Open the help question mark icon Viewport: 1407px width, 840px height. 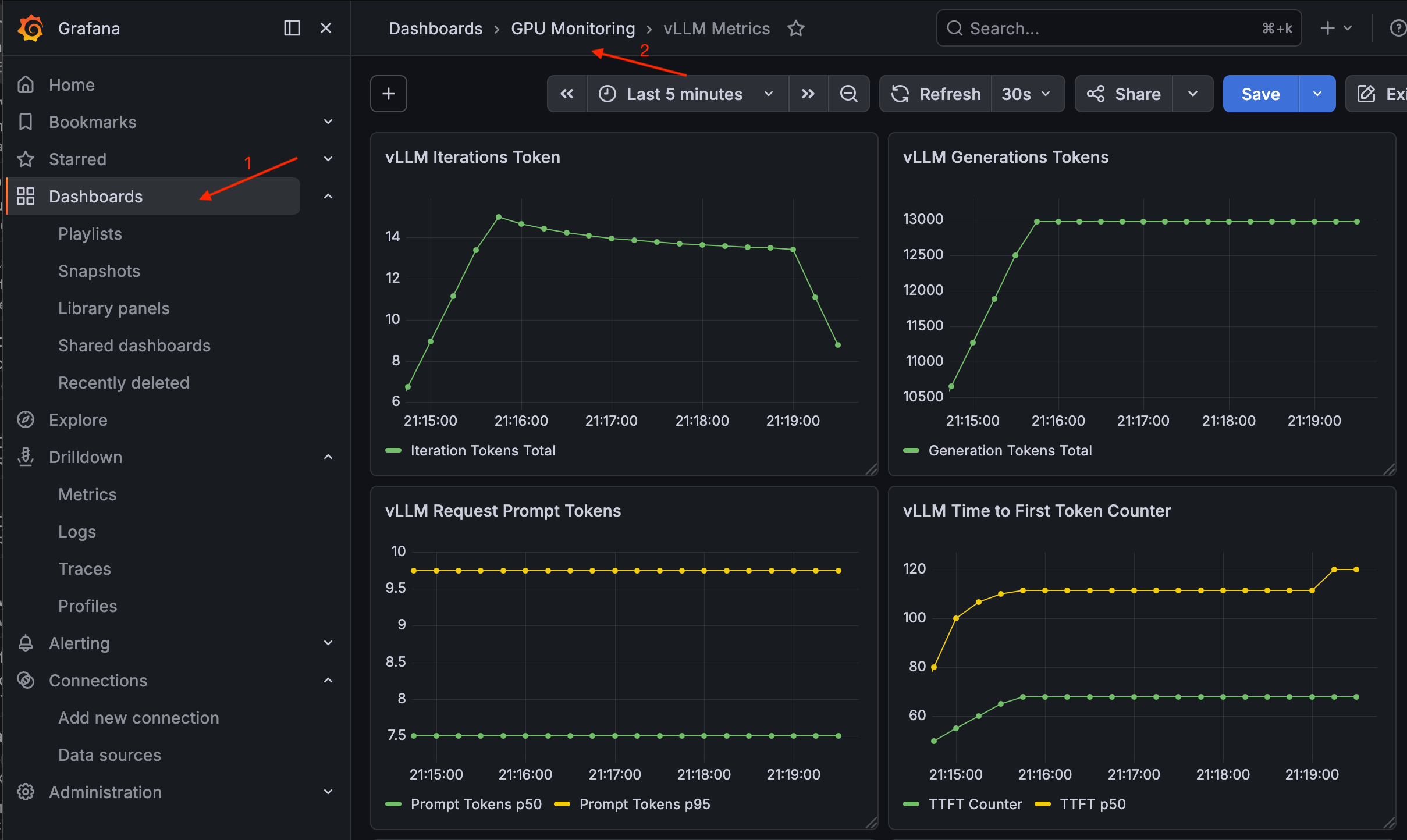[x=1398, y=28]
